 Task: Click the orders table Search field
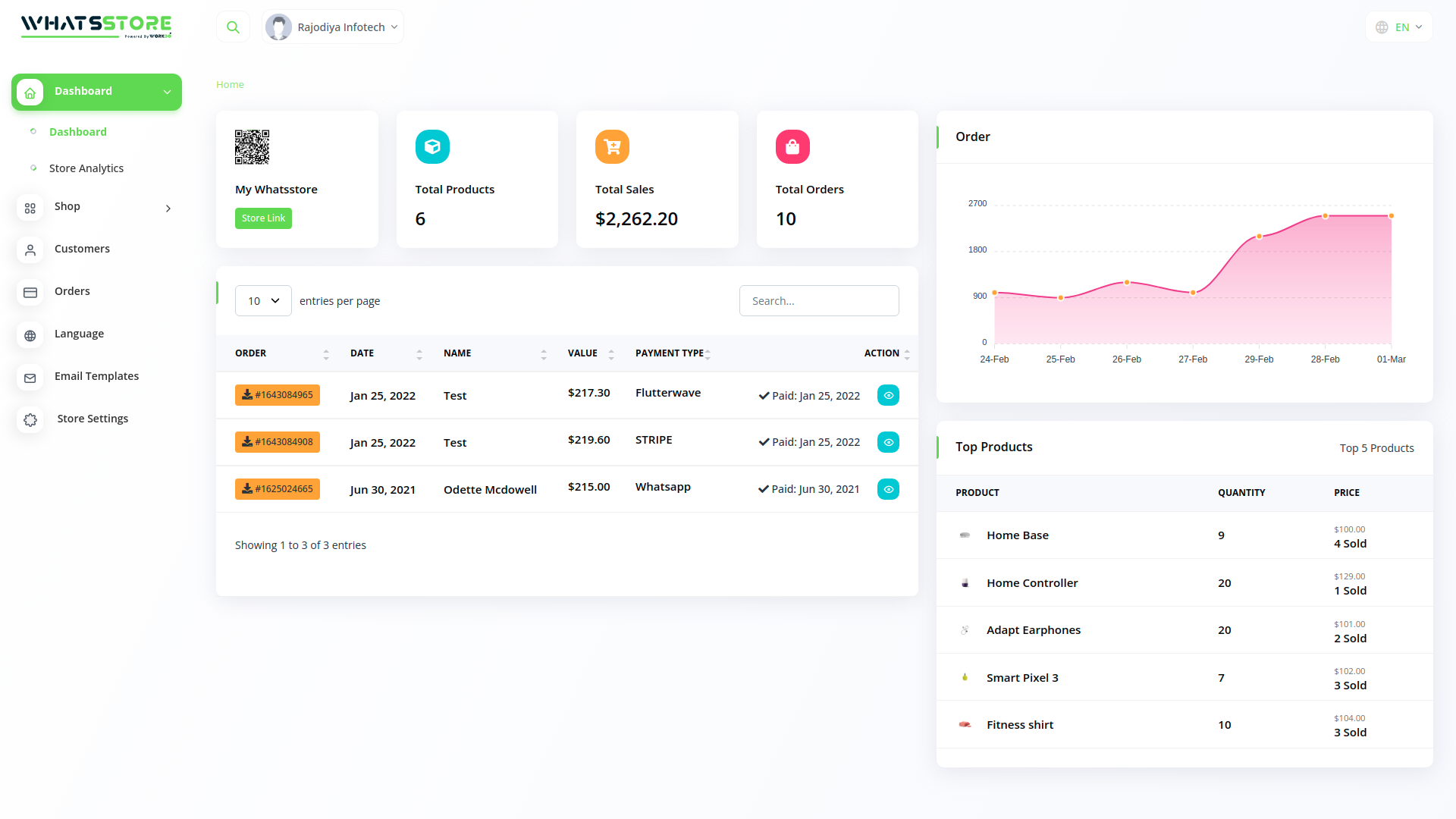pyautogui.click(x=819, y=301)
